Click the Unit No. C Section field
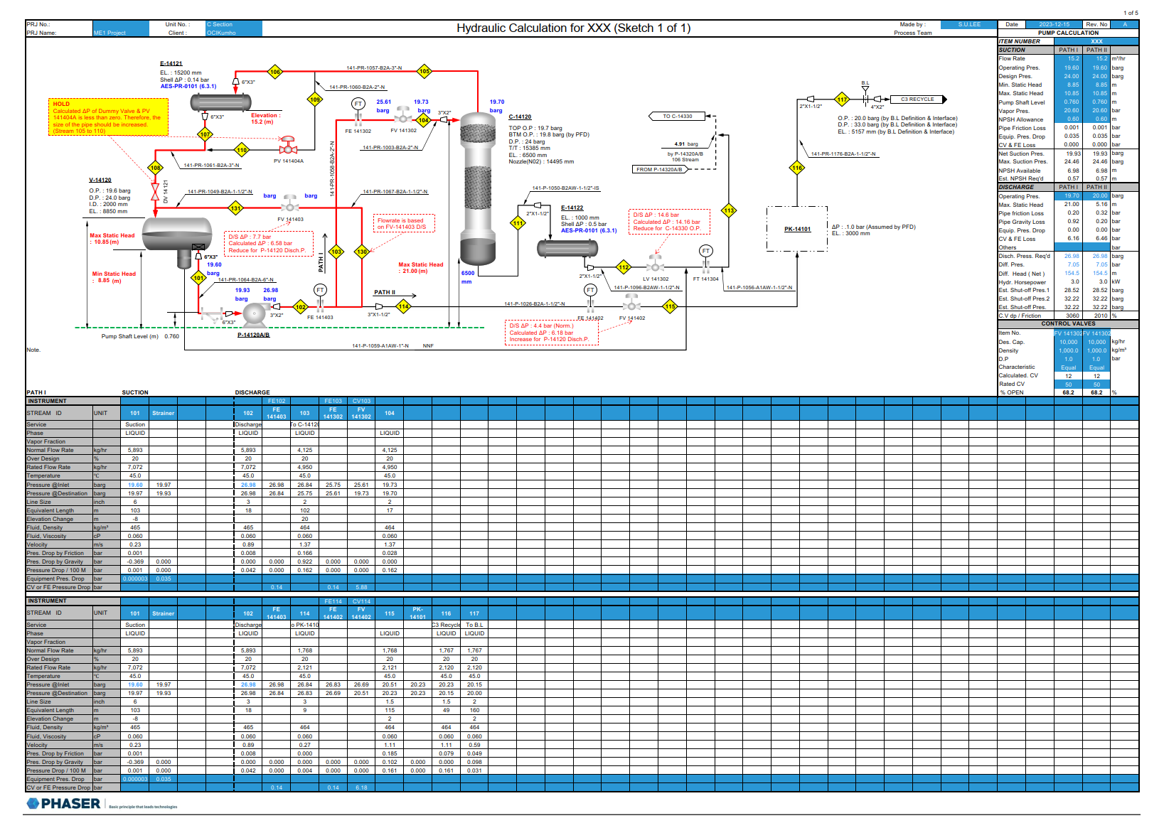Image resolution: width=1164 pixels, height=823 pixels. pos(234,24)
